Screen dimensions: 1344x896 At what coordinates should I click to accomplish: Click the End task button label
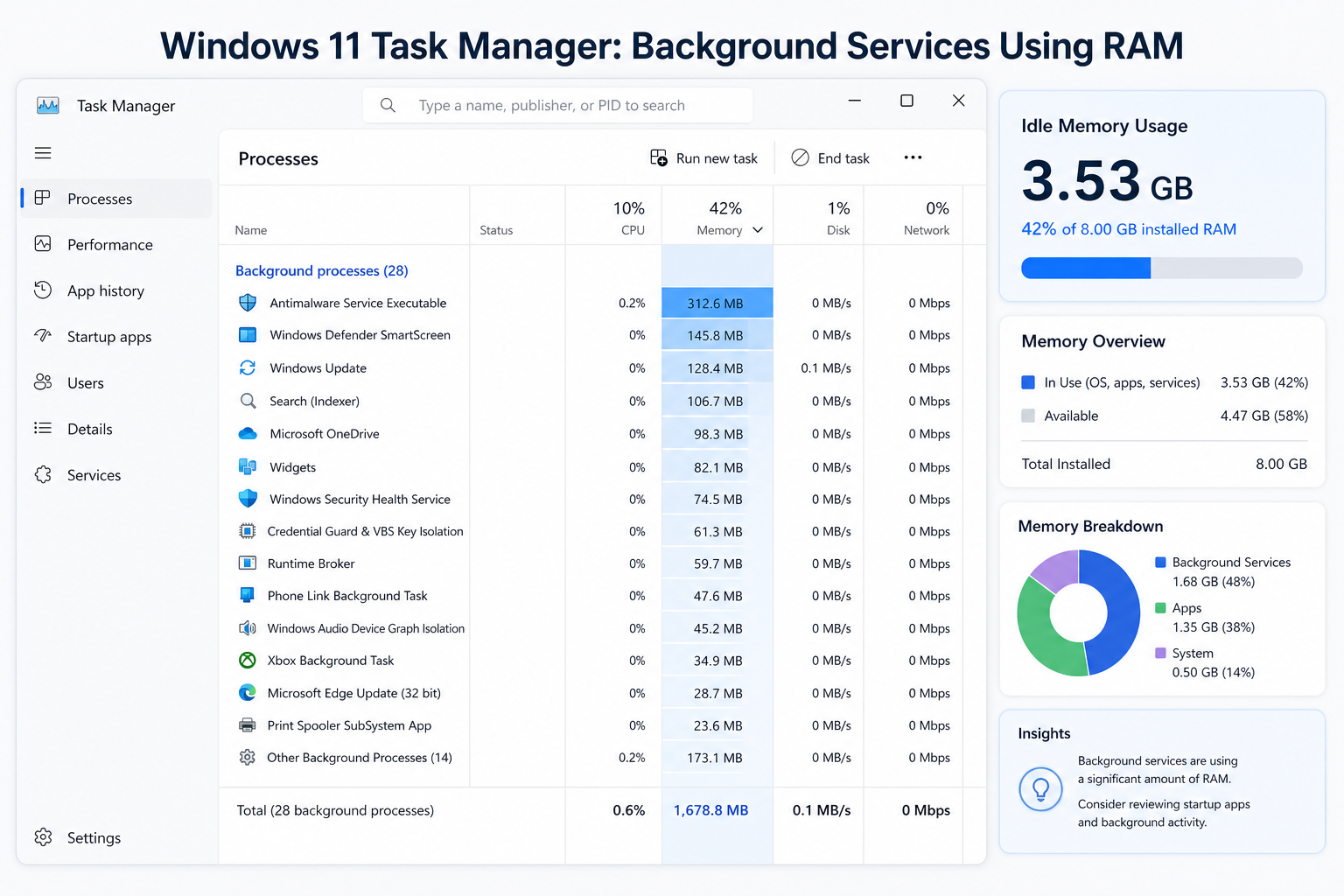843,158
